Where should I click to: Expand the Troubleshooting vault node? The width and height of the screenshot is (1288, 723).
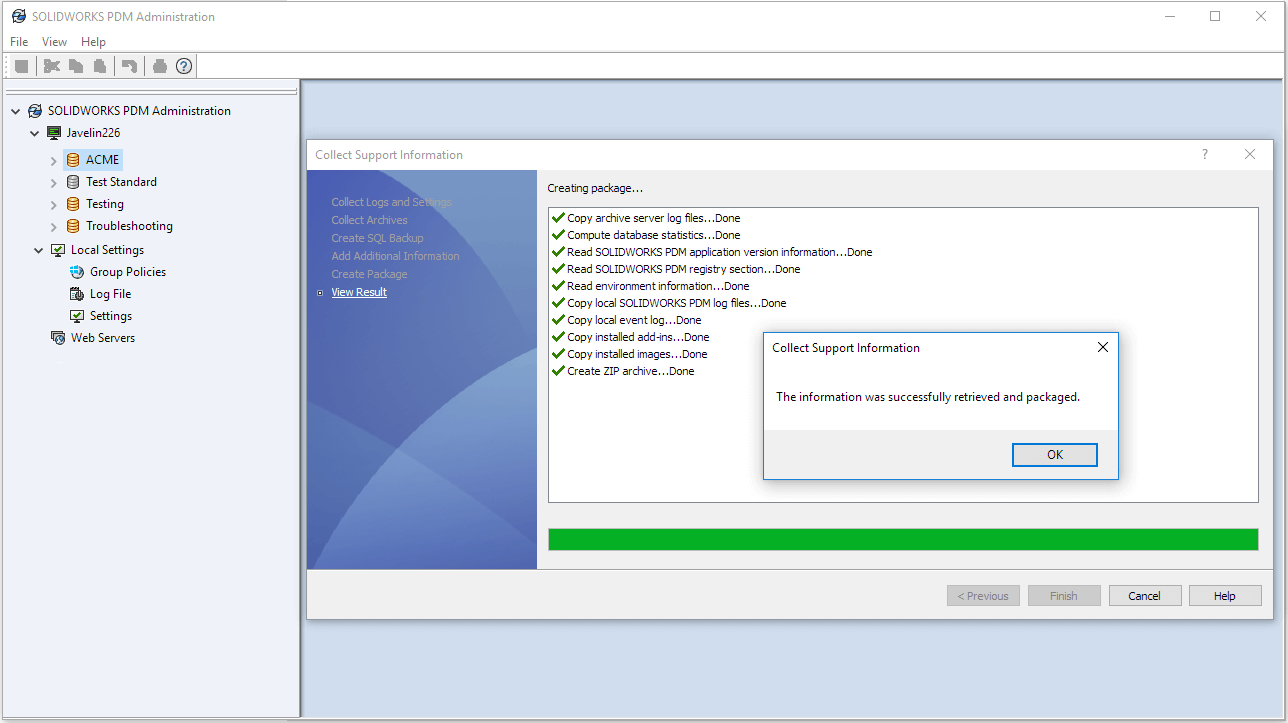pyautogui.click(x=54, y=226)
